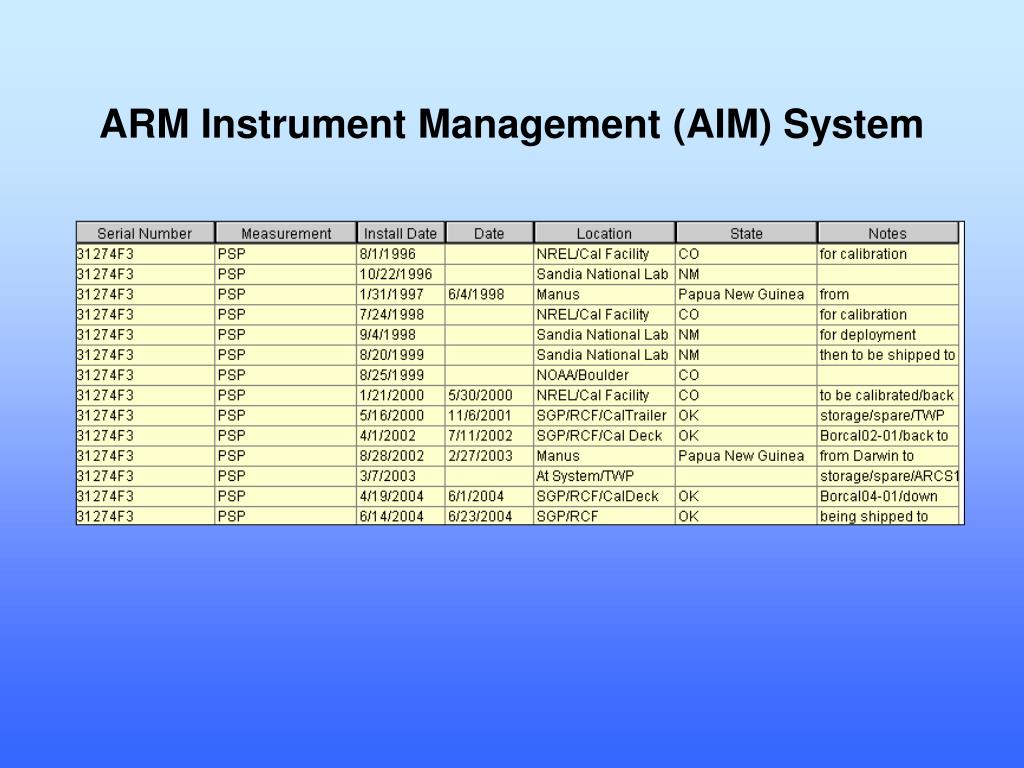Screen dimensions: 1024x768
Task: Click the 'for deployment' notes cell
Action: tap(888, 335)
